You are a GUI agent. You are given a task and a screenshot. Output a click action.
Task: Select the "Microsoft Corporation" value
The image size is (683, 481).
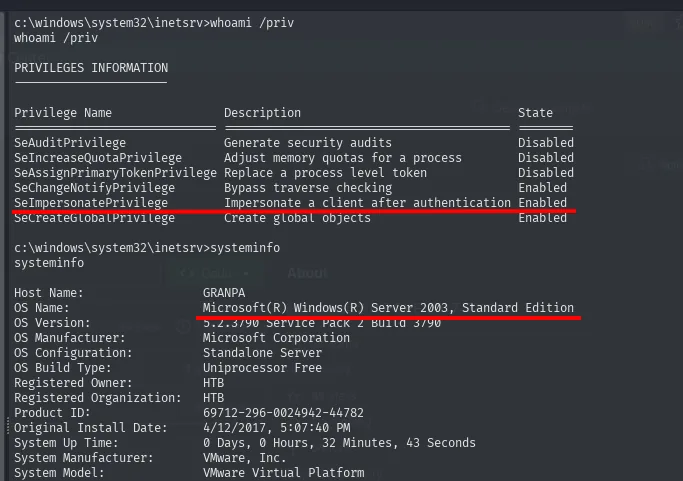[x=276, y=338]
